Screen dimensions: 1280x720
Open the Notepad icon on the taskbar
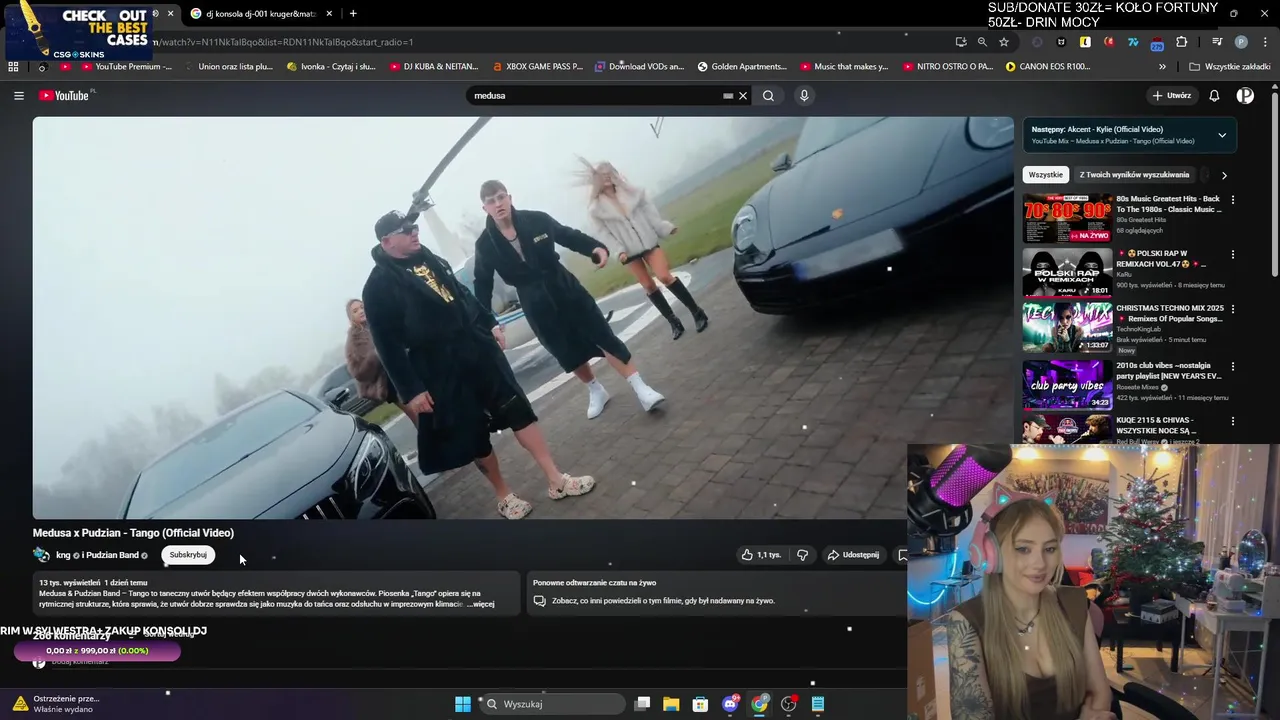(818, 704)
